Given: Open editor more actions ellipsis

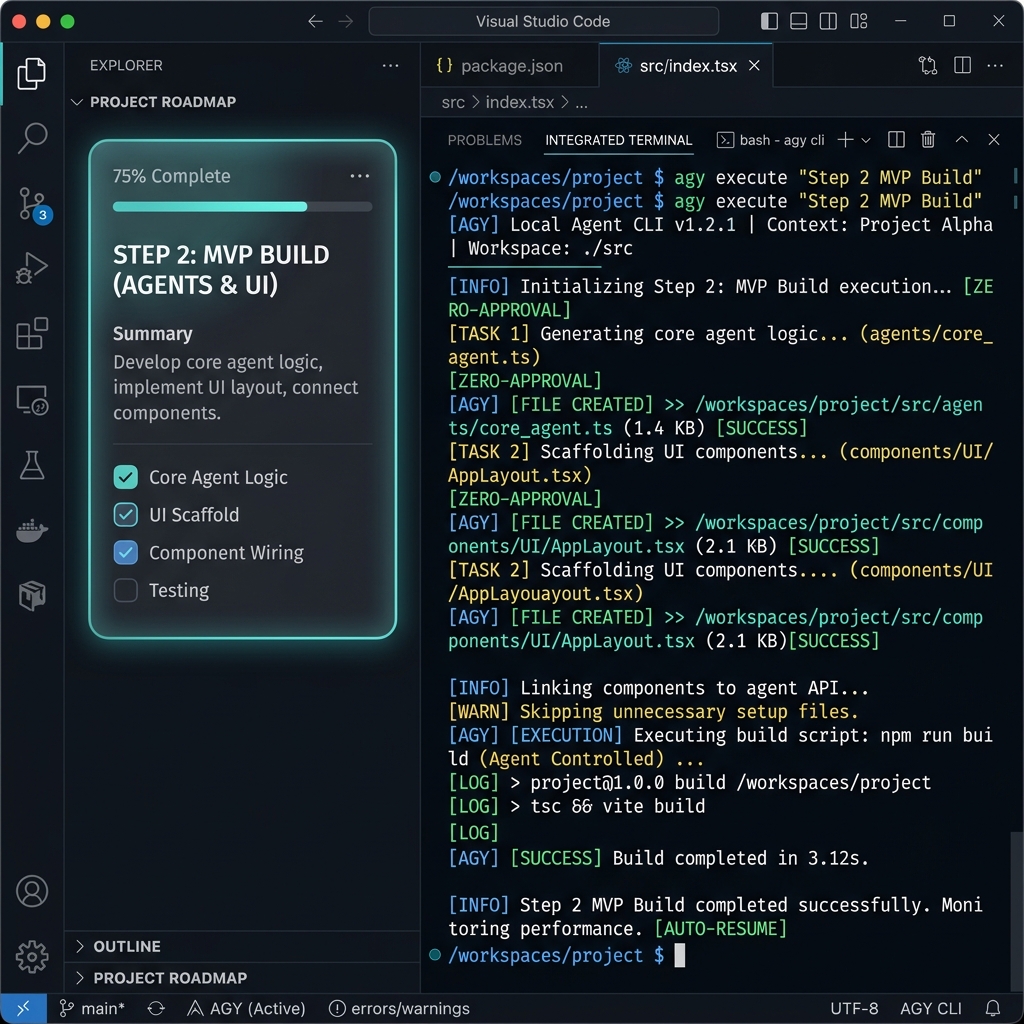Looking at the screenshot, I should pyautogui.click(x=995, y=65).
